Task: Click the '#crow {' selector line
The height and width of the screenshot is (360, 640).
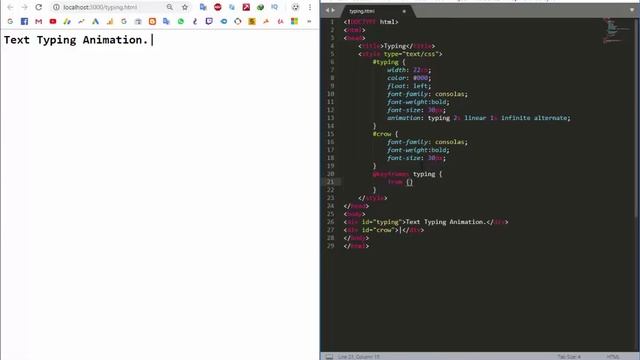Action: (x=385, y=134)
